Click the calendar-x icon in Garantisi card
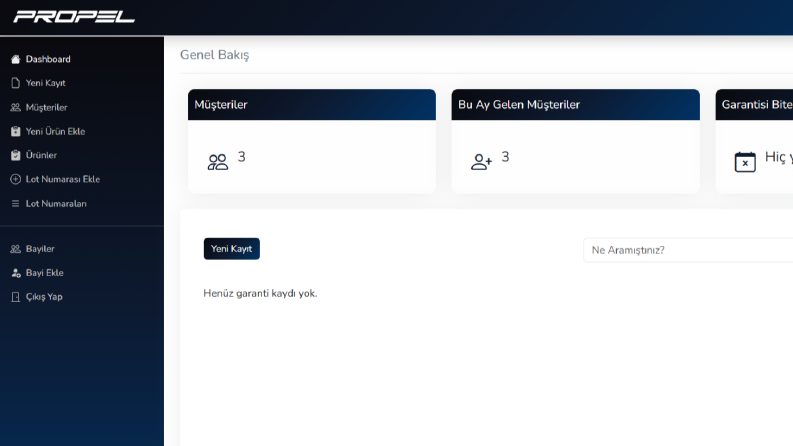Viewport: 793px width, 446px height. (x=745, y=162)
